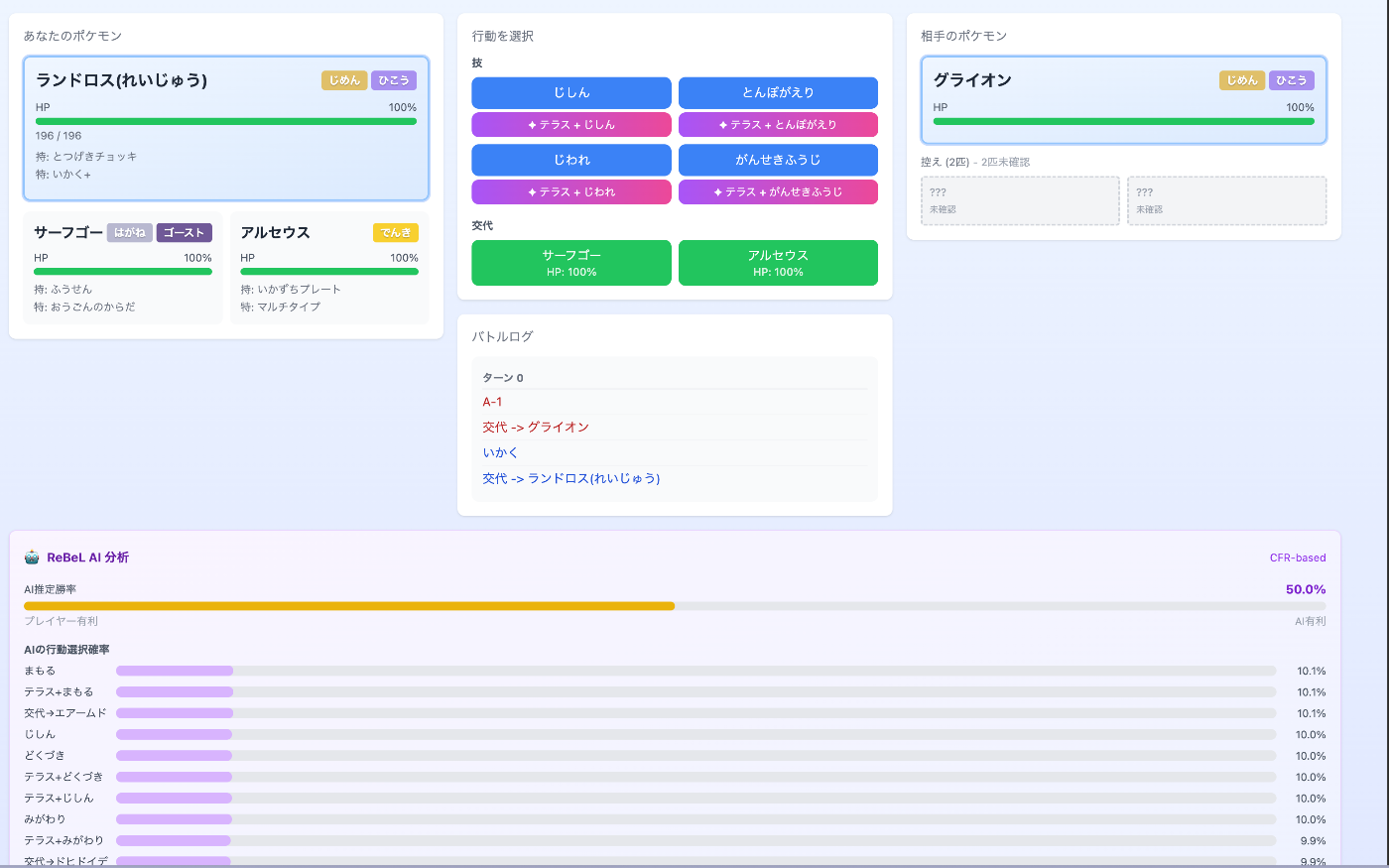1389x868 pixels.
Task: Click the あなたのポケモン heading
Action: click(72, 36)
